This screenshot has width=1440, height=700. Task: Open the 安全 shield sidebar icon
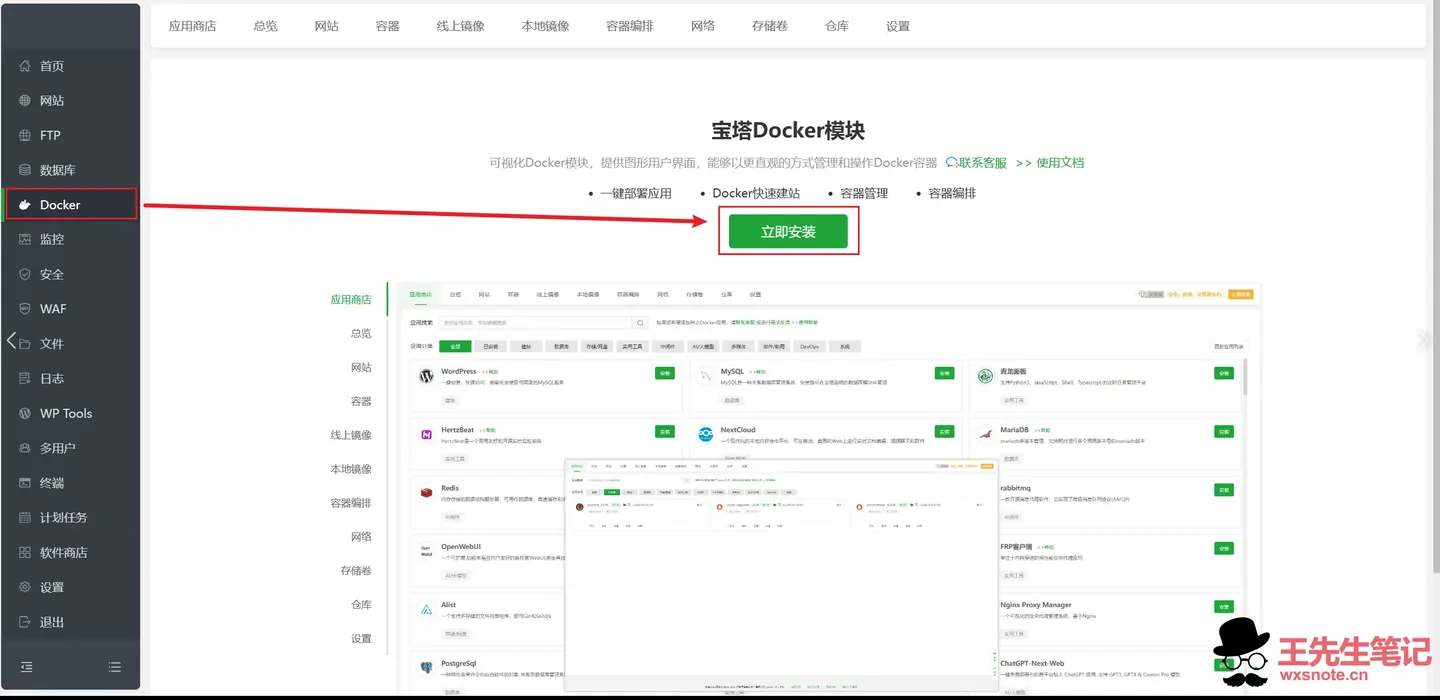point(25,274)
